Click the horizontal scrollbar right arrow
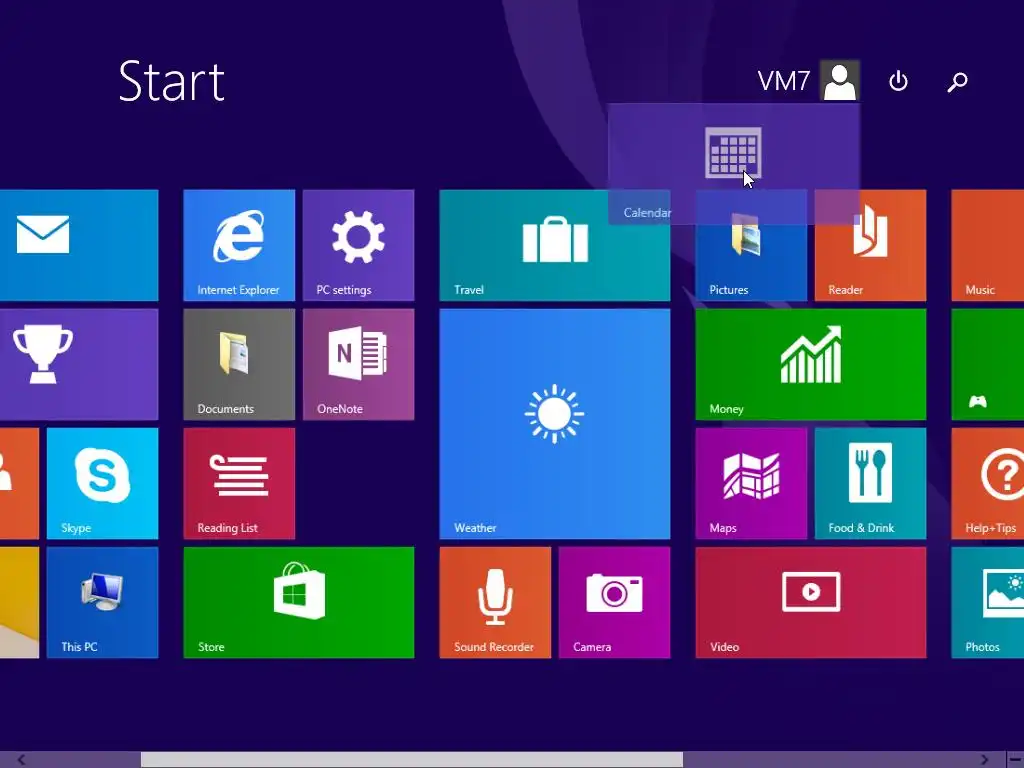1024x768 pixels. click(x=985, y=760)
